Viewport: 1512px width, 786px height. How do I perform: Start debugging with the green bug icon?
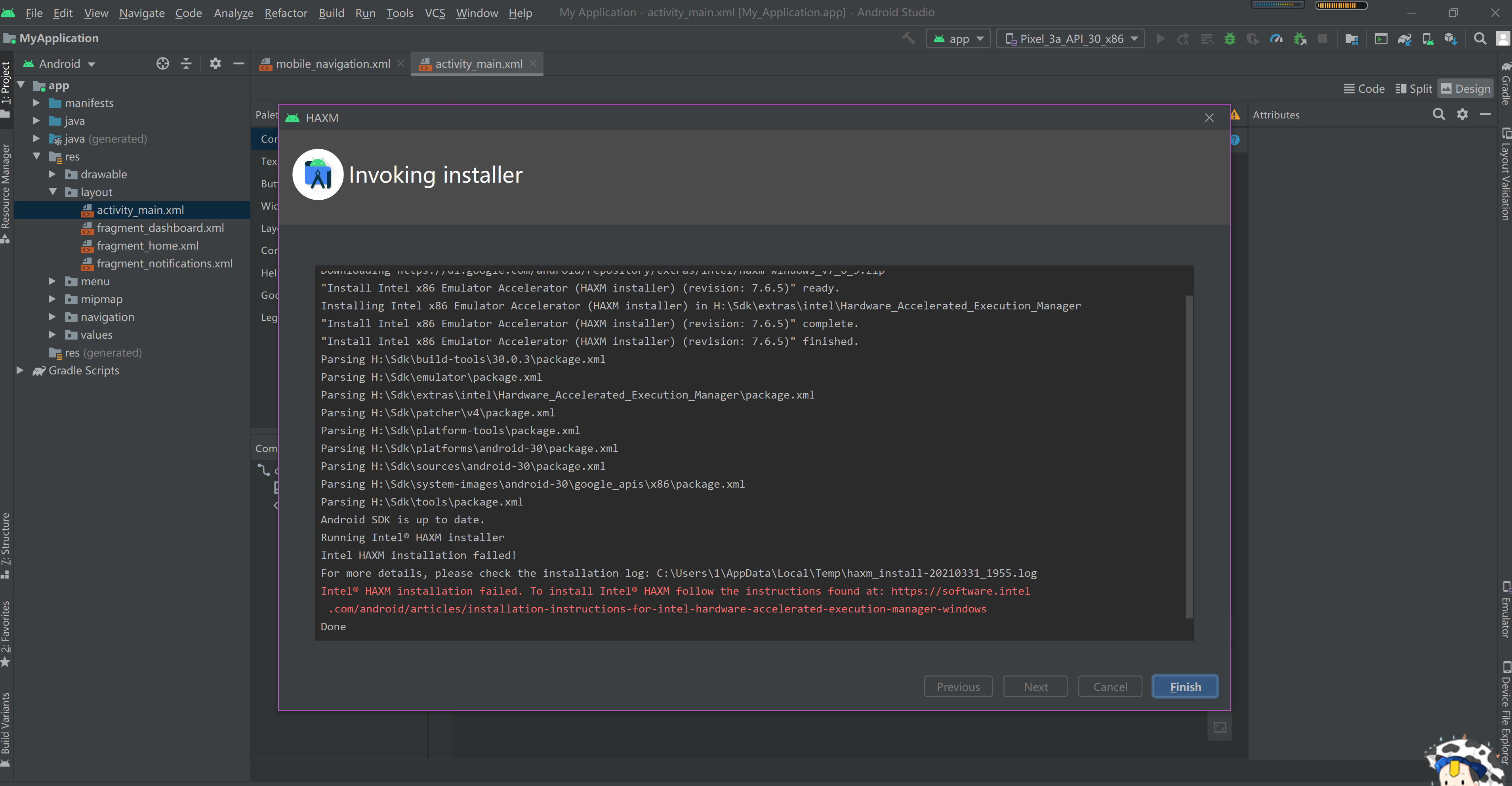1230,39
